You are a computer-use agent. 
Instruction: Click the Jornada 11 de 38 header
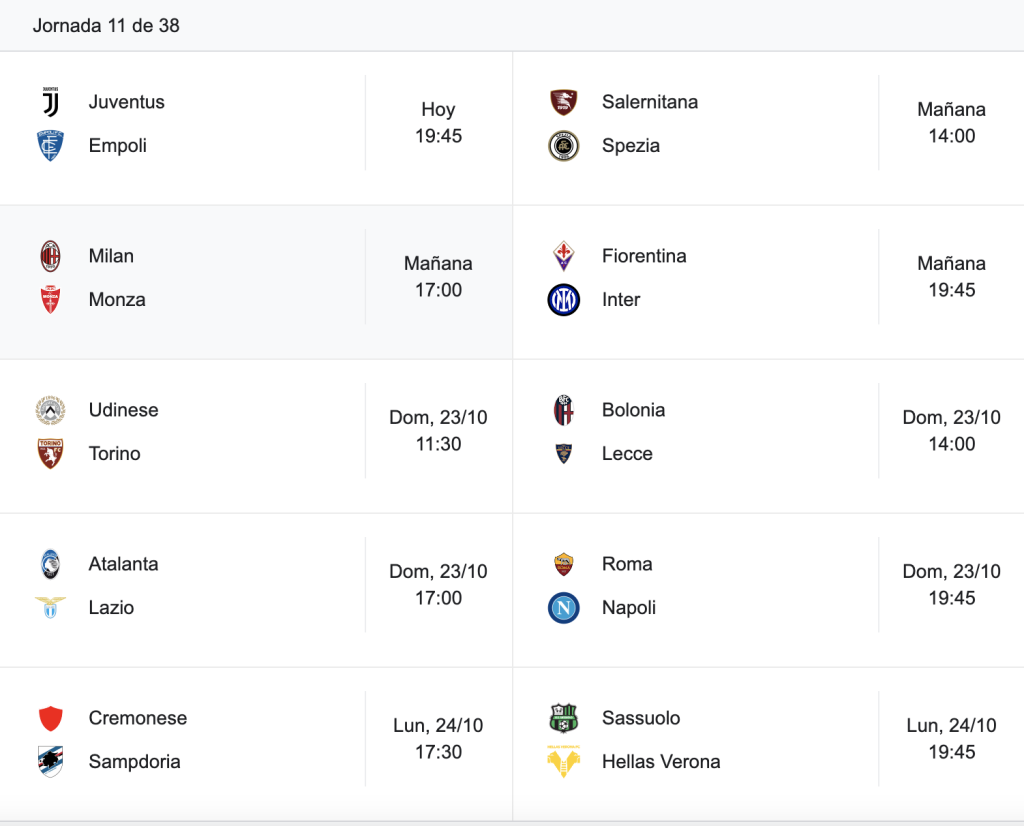click(x=106, y=25)
